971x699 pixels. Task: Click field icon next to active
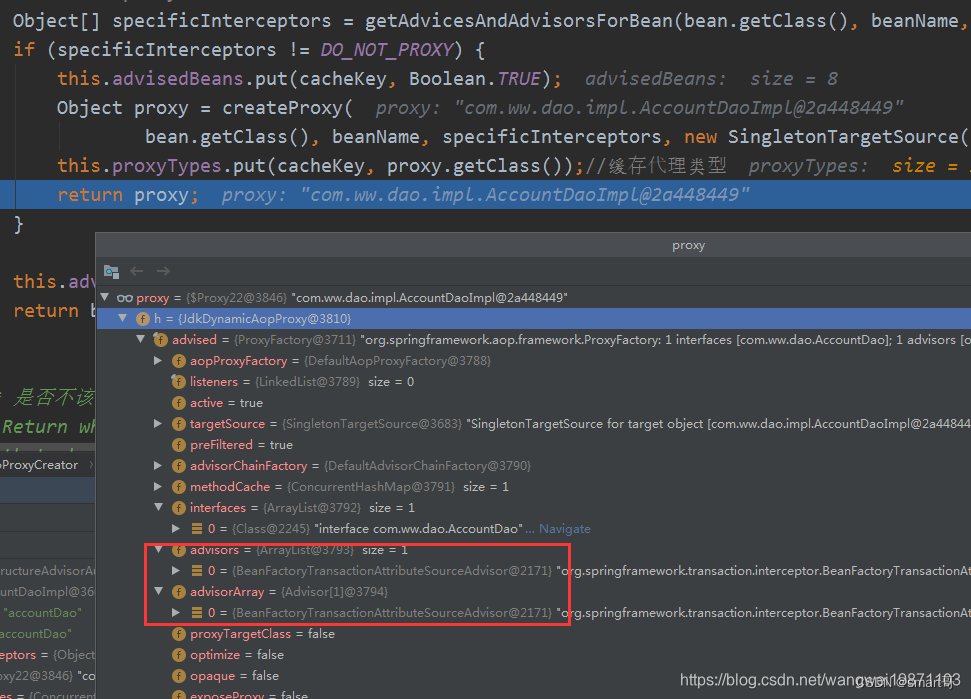[x=179, y=403]
